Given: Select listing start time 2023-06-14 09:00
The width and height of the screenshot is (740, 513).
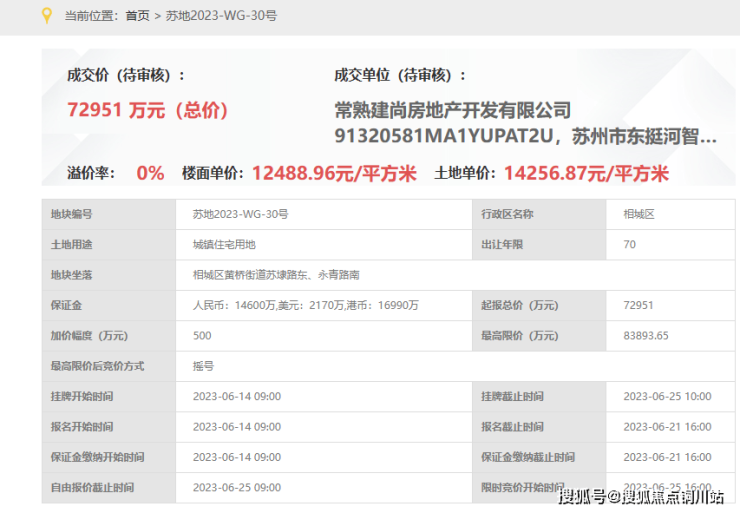Looking at the screenshot, I should tap(237, 396).
